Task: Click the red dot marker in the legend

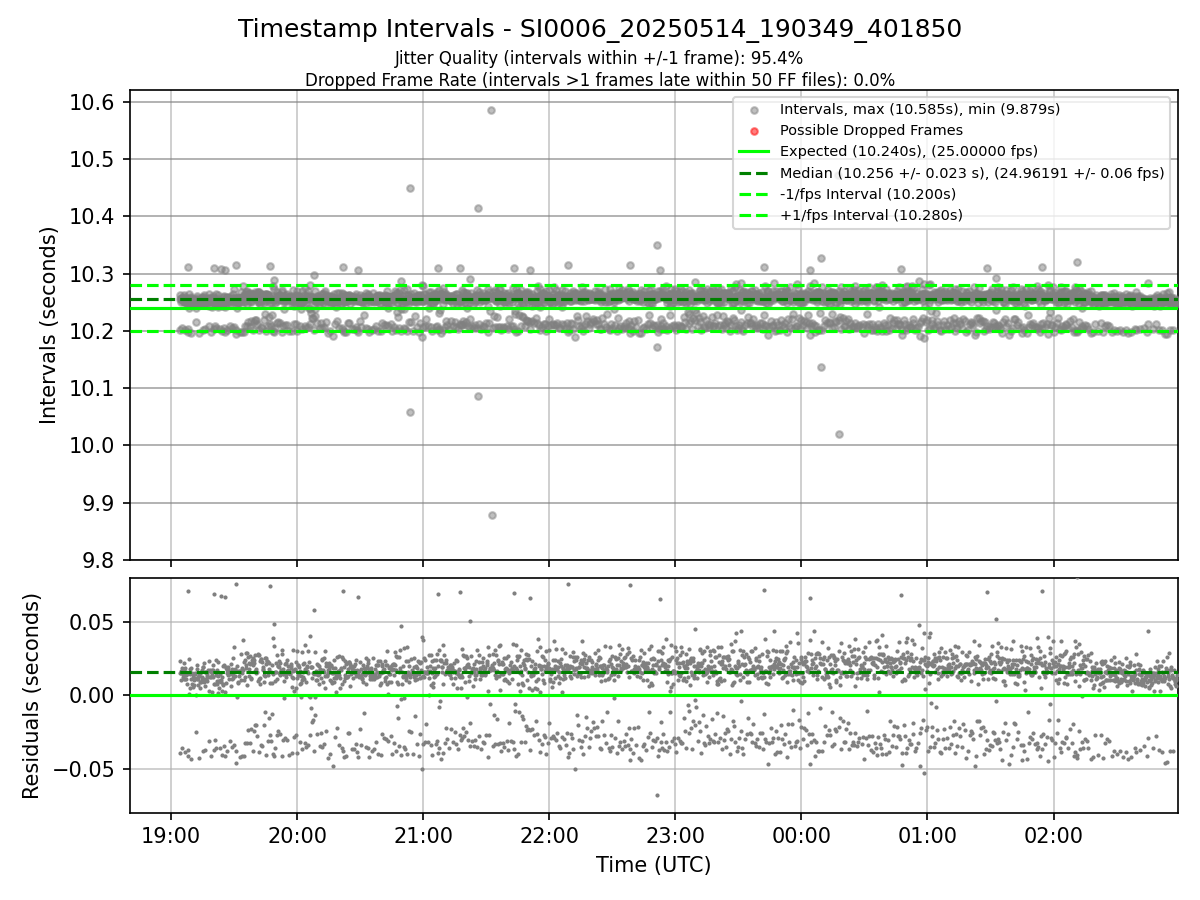Action: click(755, 131)
